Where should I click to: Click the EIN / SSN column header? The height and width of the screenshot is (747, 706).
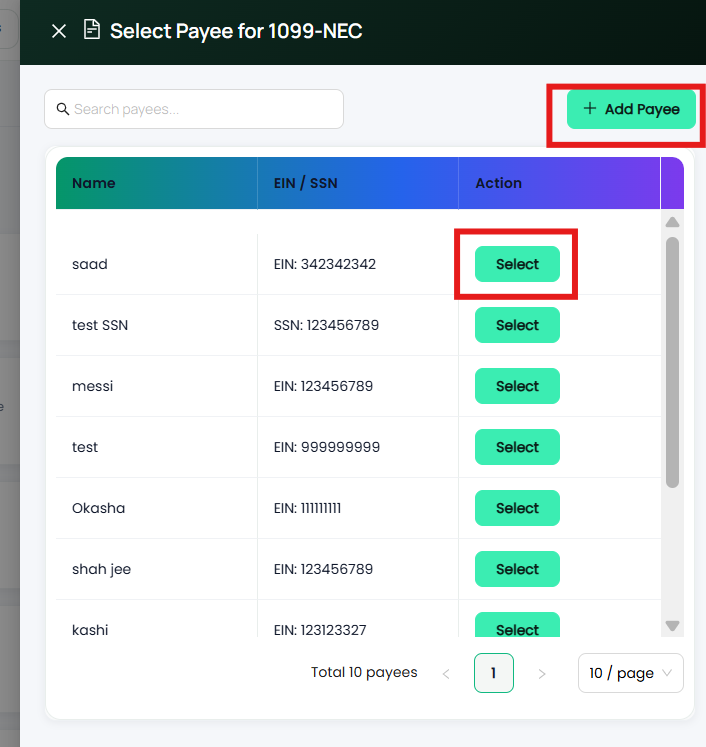(358, 183)
